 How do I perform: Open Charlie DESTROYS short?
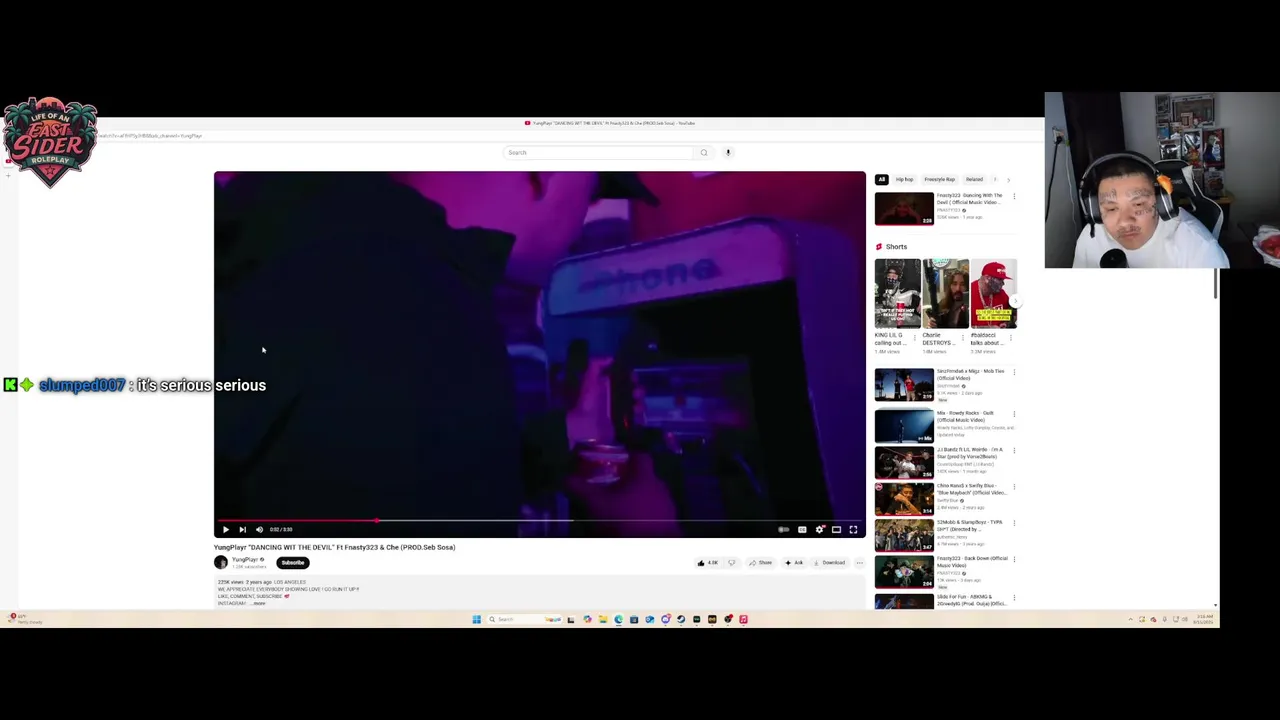pyautogui.click(x=945, y=293)
